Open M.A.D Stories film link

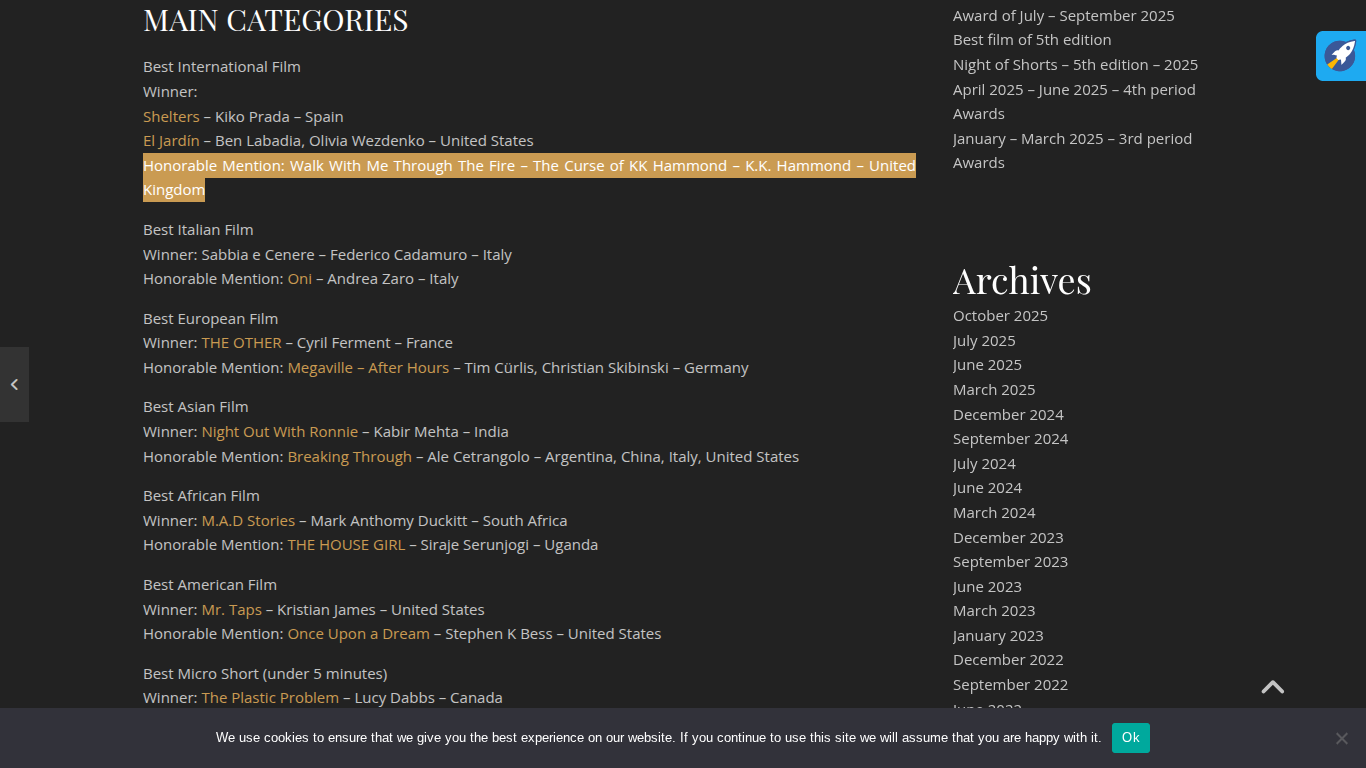point(248,521)
